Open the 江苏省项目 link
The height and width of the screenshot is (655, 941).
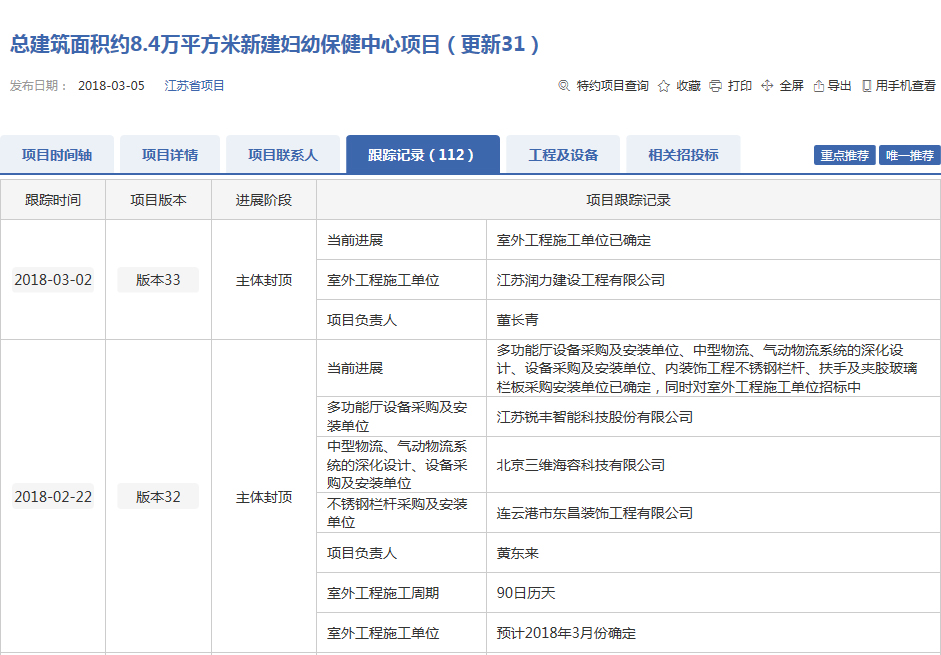pos(194,86)
